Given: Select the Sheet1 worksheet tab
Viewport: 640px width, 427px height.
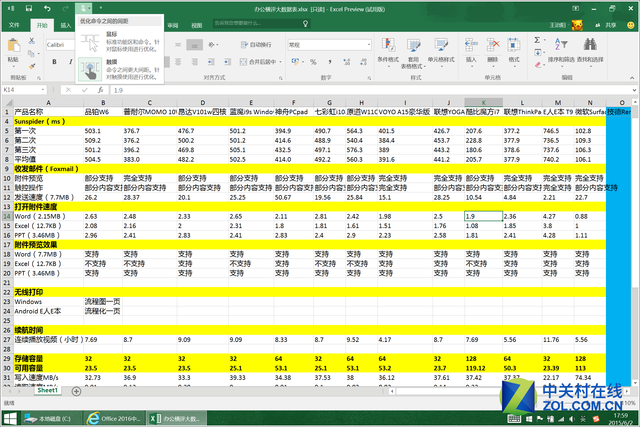Looking at the screenshot, I should (48, 390).
